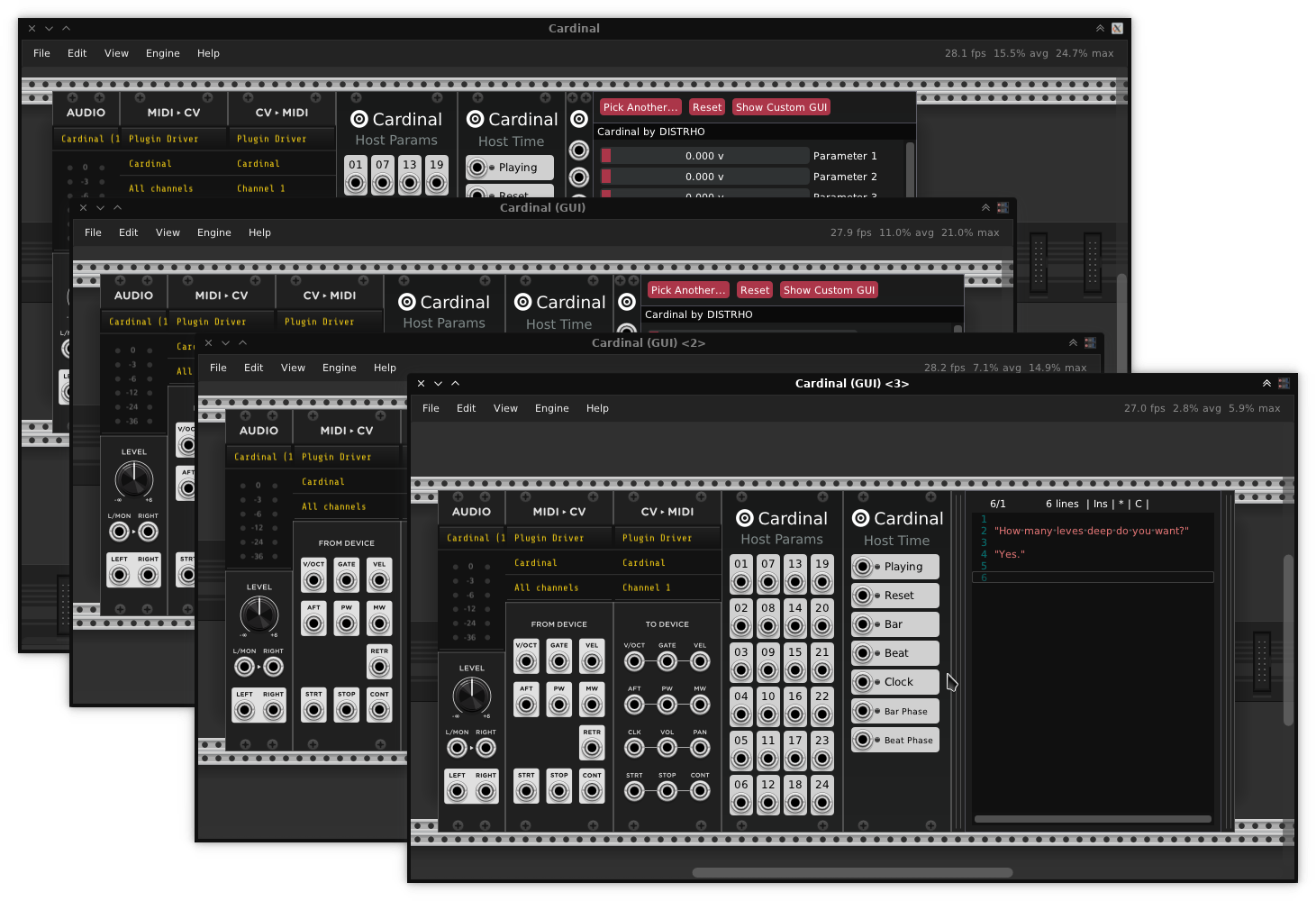
Task: Click the Beat Phase jack in Cardinal (GUI) <3>
Action: point(863,740)
